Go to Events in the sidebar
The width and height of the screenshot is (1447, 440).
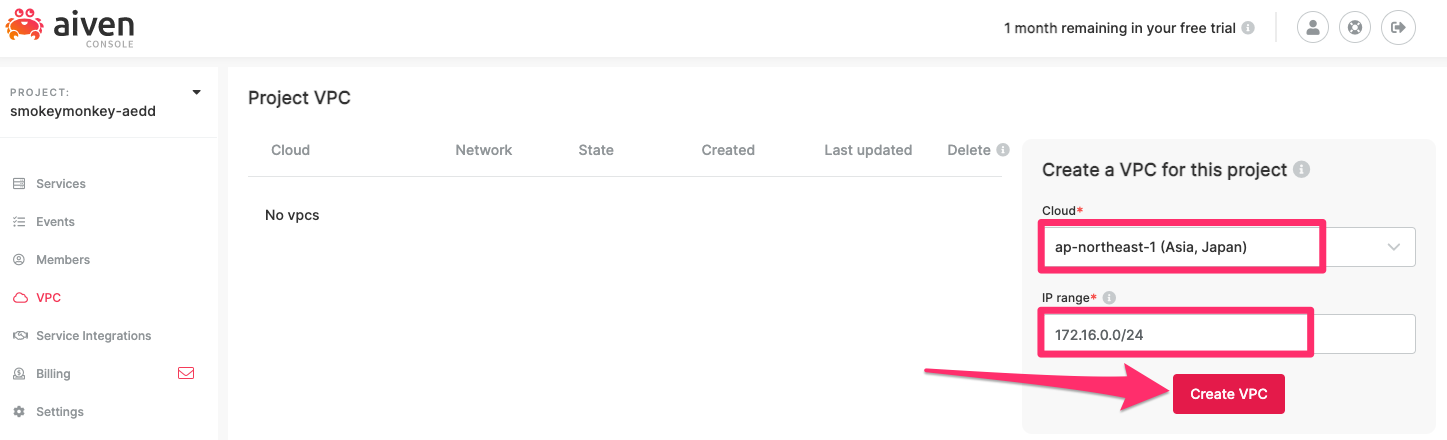(55, 222)
